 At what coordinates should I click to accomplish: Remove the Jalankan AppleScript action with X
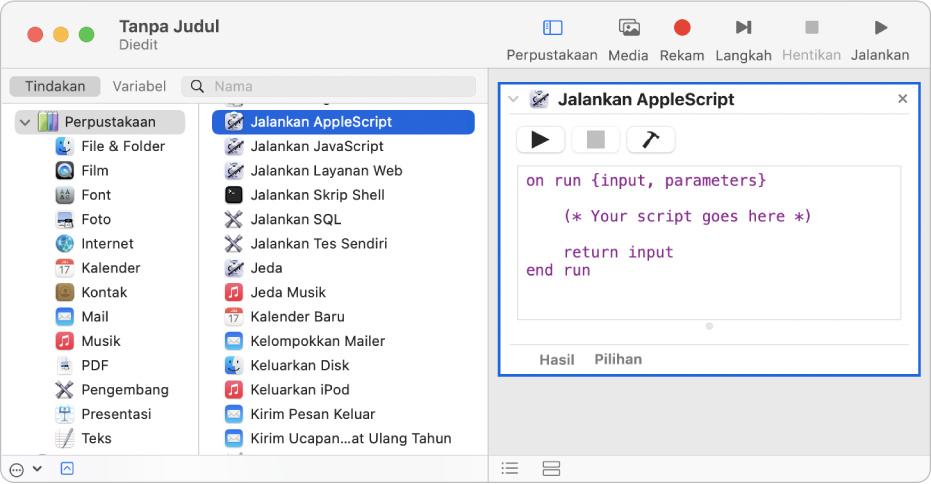click(x=902, y=99)
